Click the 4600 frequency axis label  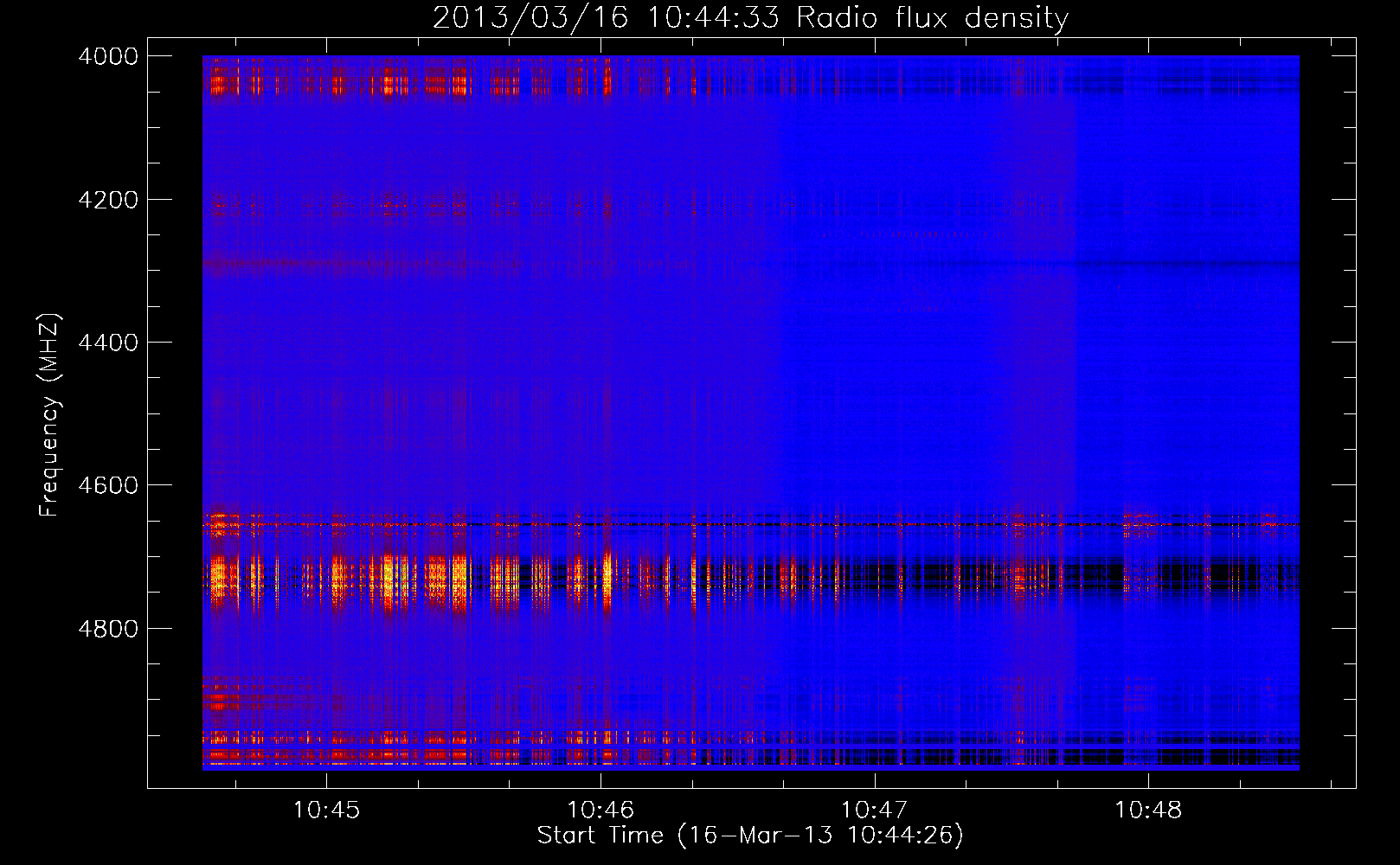[108, 485]
